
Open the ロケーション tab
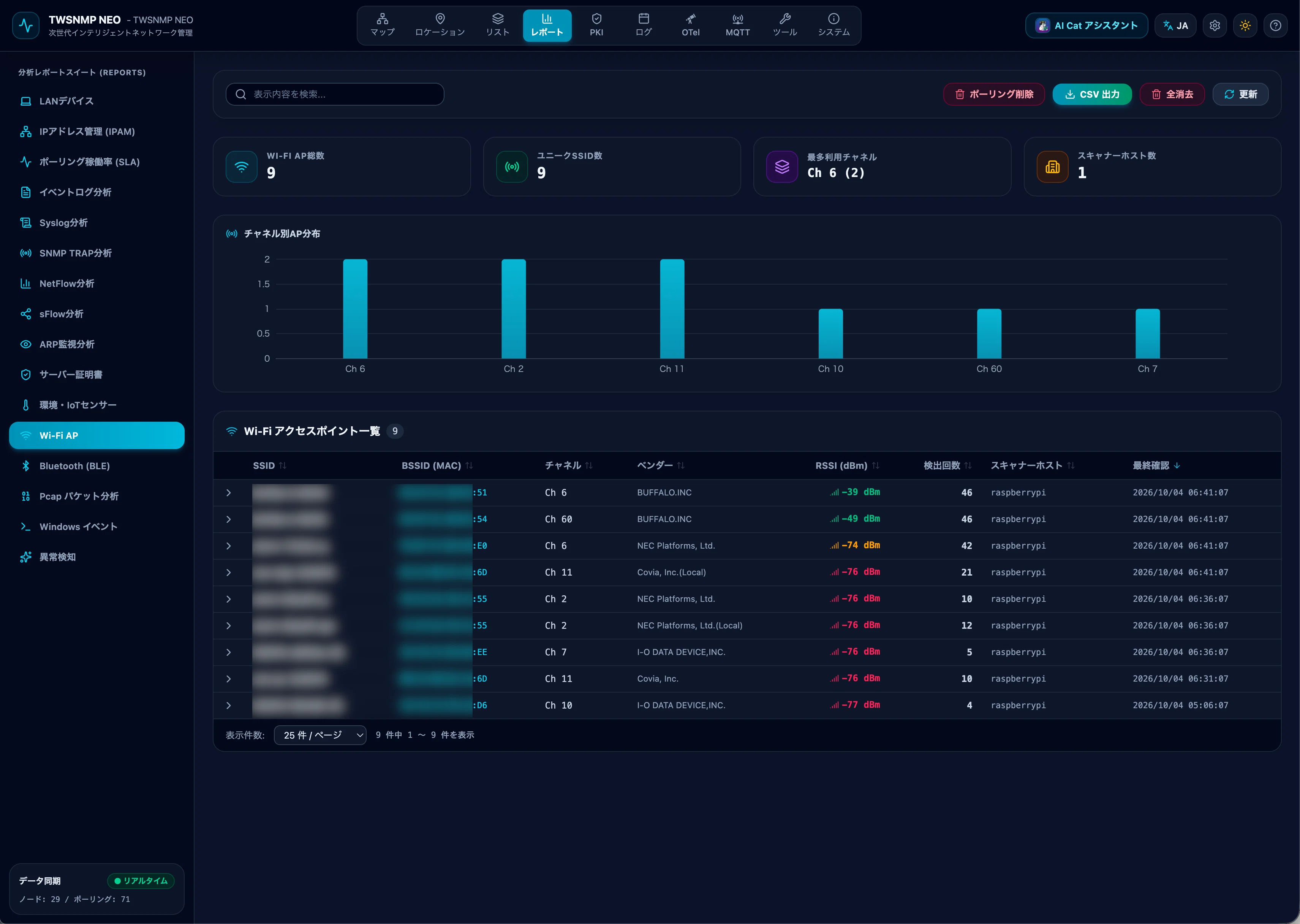coord(440,25)
